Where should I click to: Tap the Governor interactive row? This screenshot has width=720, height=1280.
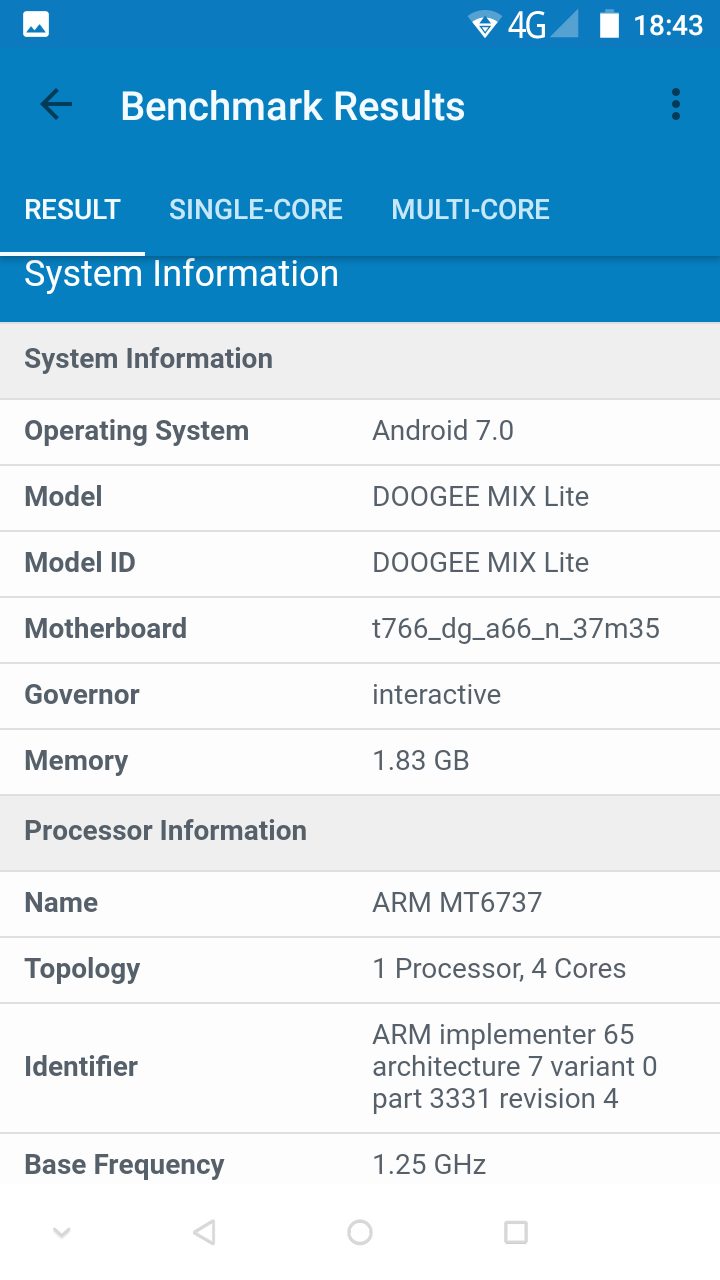point(360,695)
